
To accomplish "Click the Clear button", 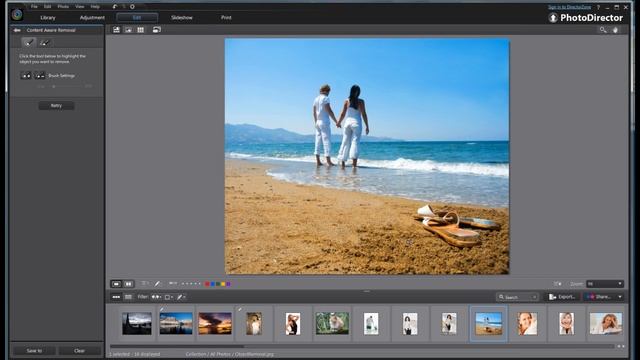I will [x=79, y=351].
